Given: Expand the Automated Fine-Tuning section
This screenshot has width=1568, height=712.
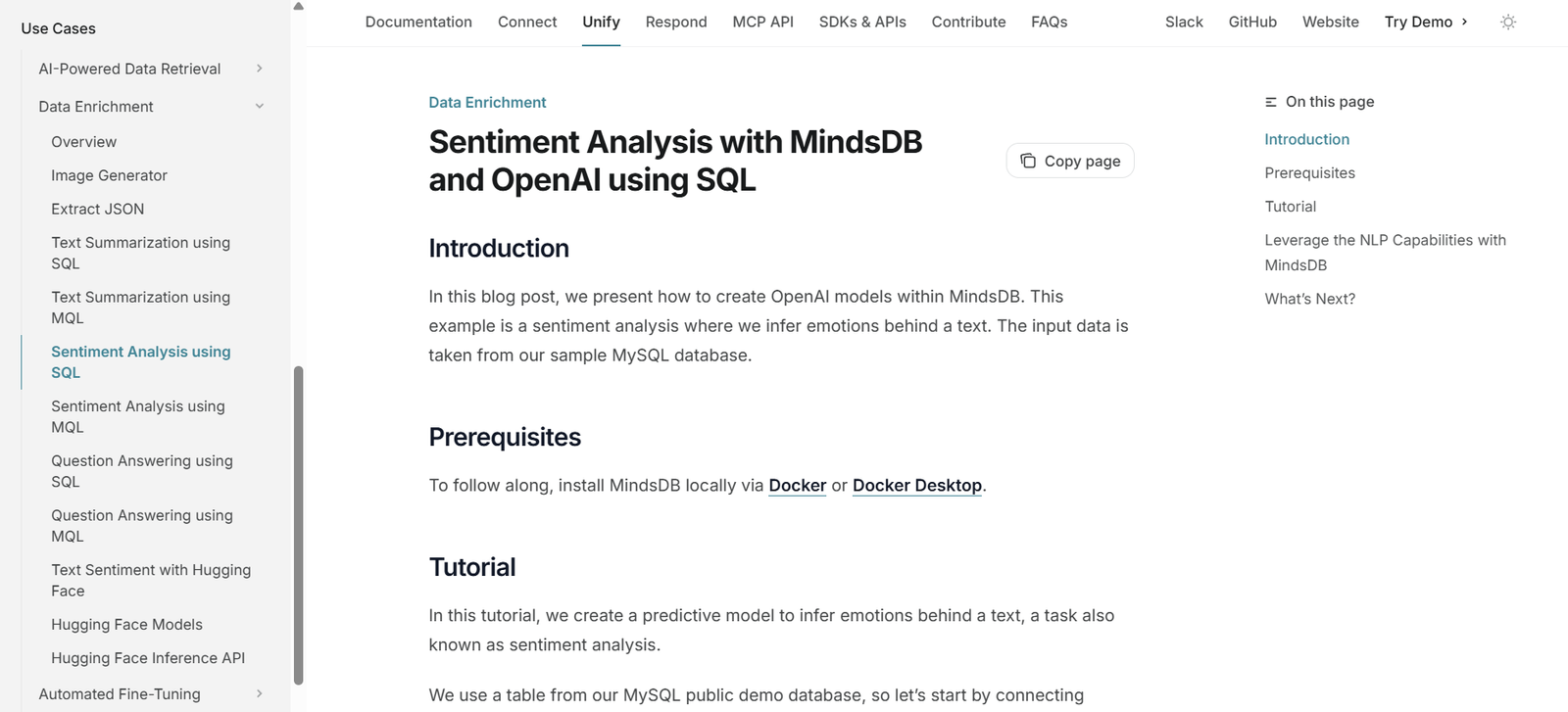Looking at the screenshot, I should pos(260,693).
